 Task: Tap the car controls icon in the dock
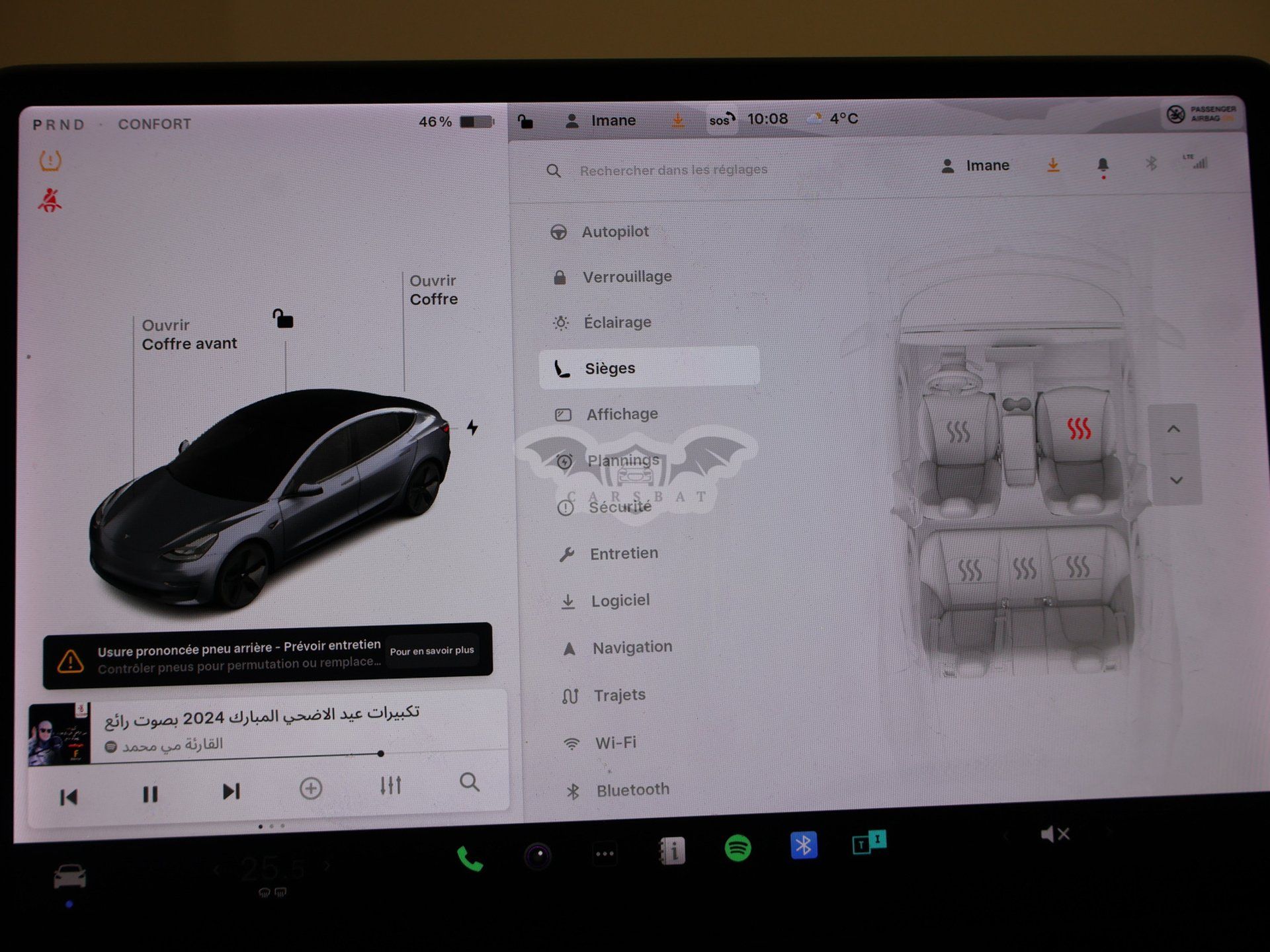69,877
